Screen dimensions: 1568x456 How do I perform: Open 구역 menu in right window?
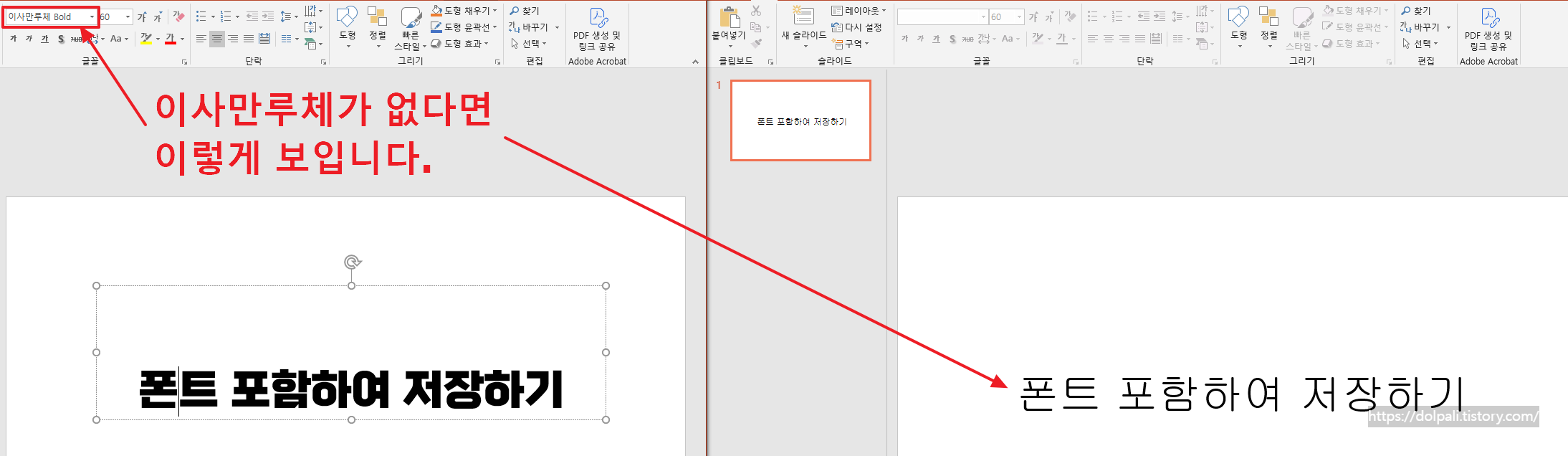click(x=851, y=44)
